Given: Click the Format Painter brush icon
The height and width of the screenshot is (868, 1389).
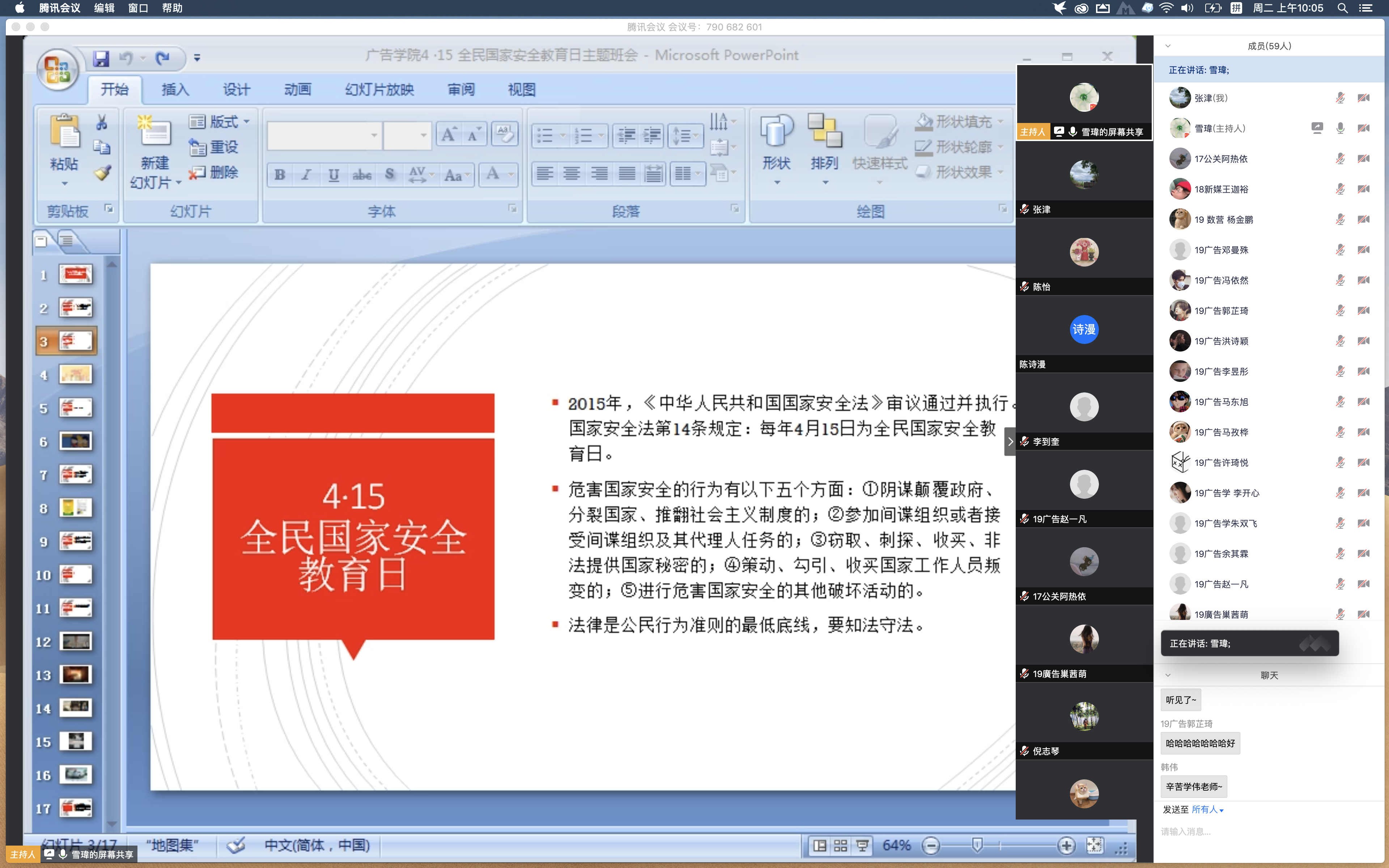Looking at the screenshot, I should coord(102,172).
